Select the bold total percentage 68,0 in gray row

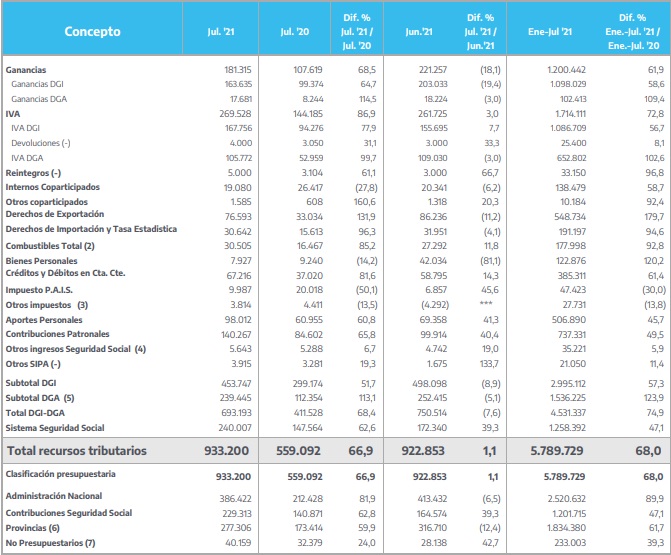[648, 451]
